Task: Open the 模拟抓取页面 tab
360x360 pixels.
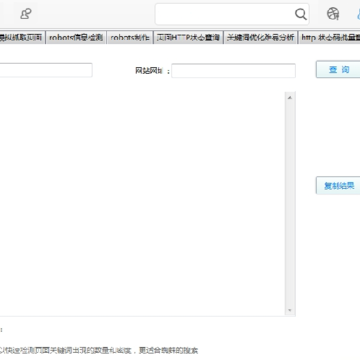Action: point(22,38)
